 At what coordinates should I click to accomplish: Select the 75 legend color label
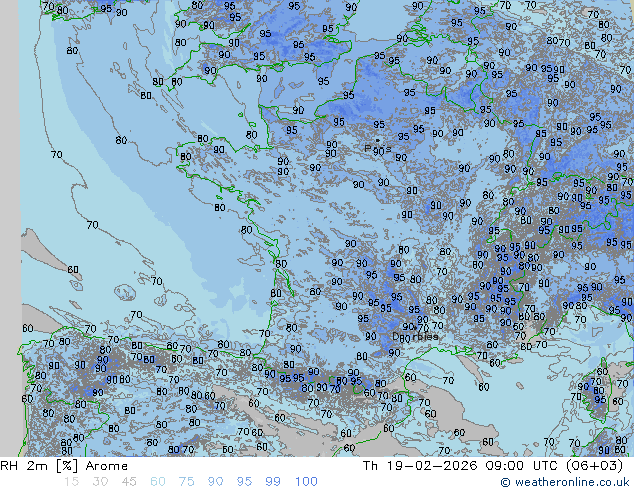(187, 482)
